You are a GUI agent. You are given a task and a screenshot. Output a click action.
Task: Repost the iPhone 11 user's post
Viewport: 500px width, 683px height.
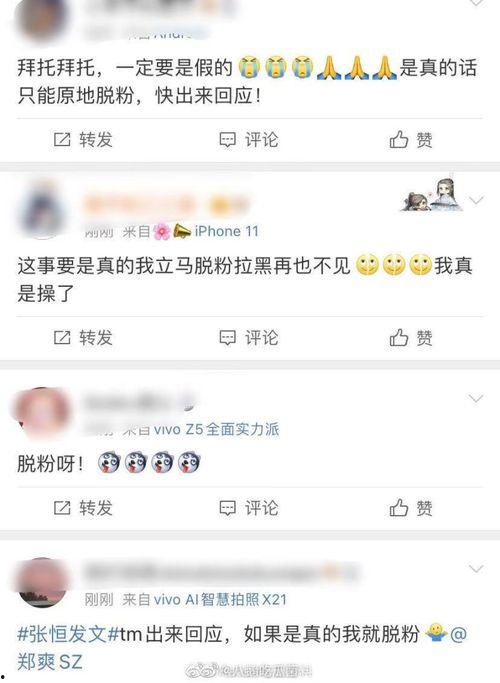[83, 338]
